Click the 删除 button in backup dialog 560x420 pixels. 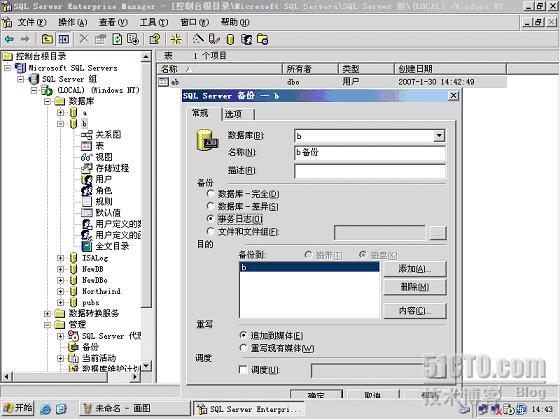415,286
